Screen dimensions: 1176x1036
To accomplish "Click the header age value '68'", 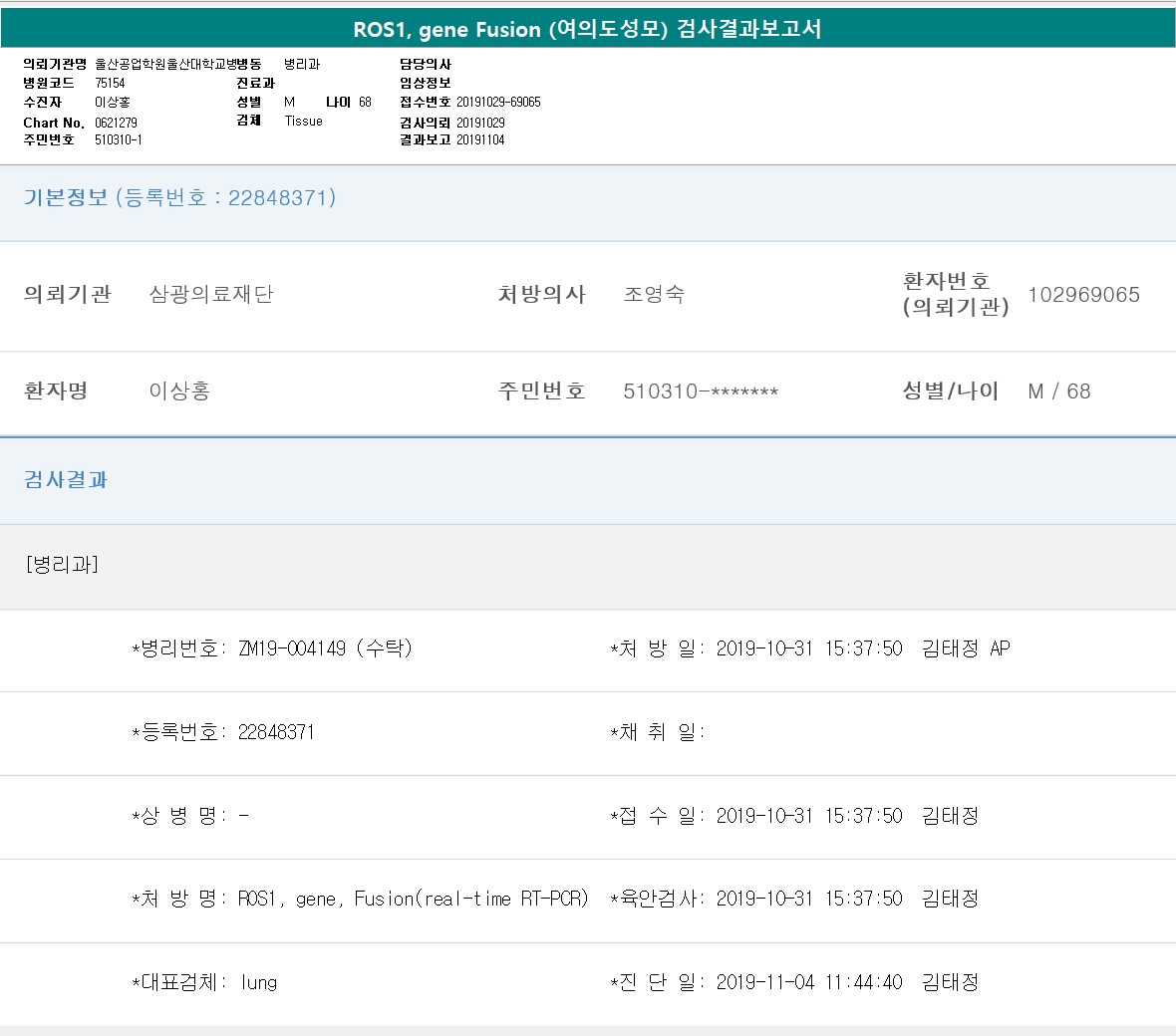I will click(x=365, y=102).
